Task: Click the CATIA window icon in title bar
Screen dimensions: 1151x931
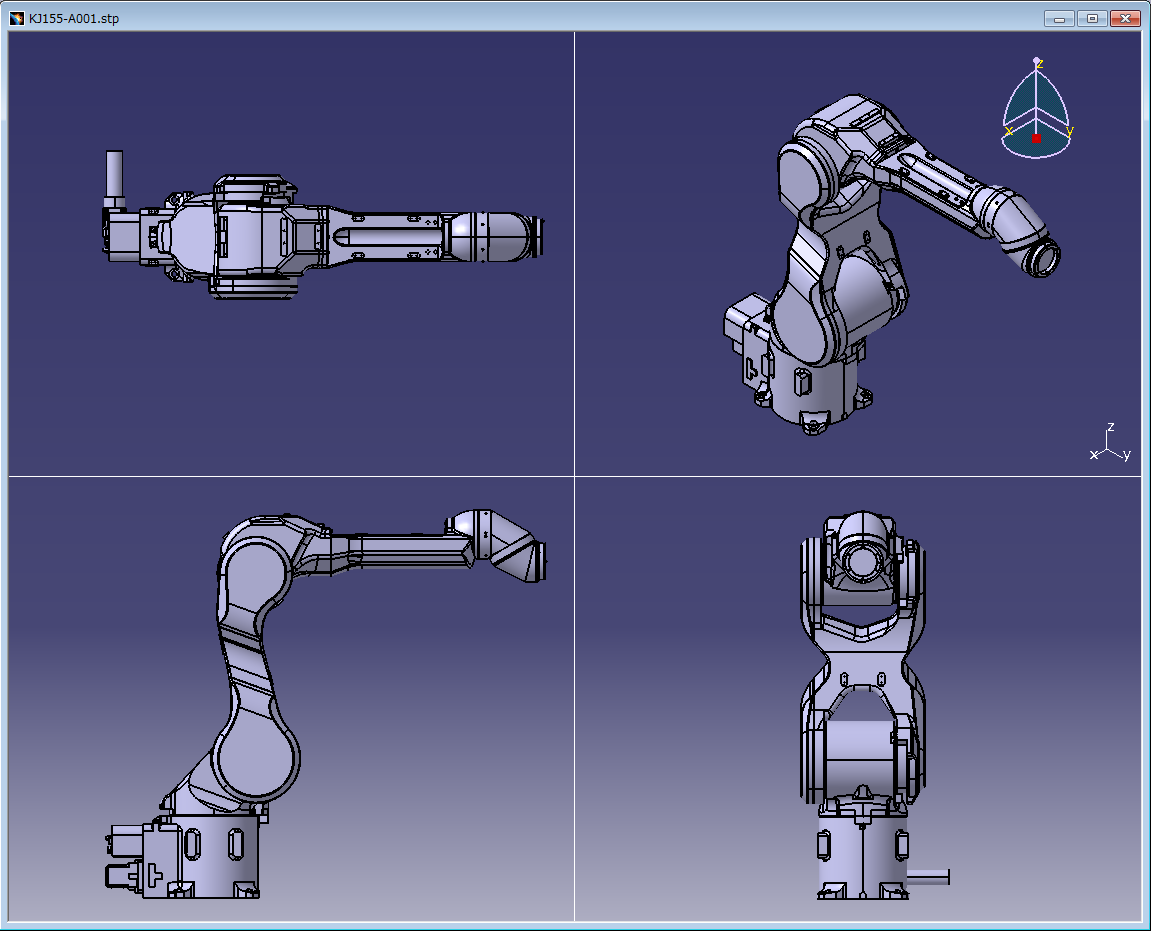Action: coord(16,18)
